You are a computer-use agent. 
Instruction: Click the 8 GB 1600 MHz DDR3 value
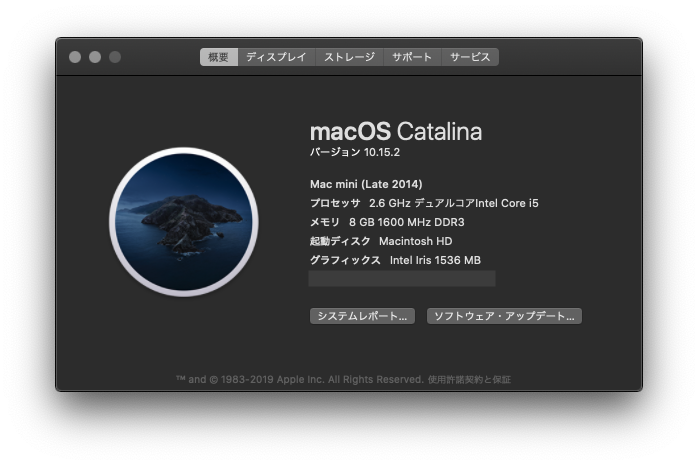[x=406, y=222]
